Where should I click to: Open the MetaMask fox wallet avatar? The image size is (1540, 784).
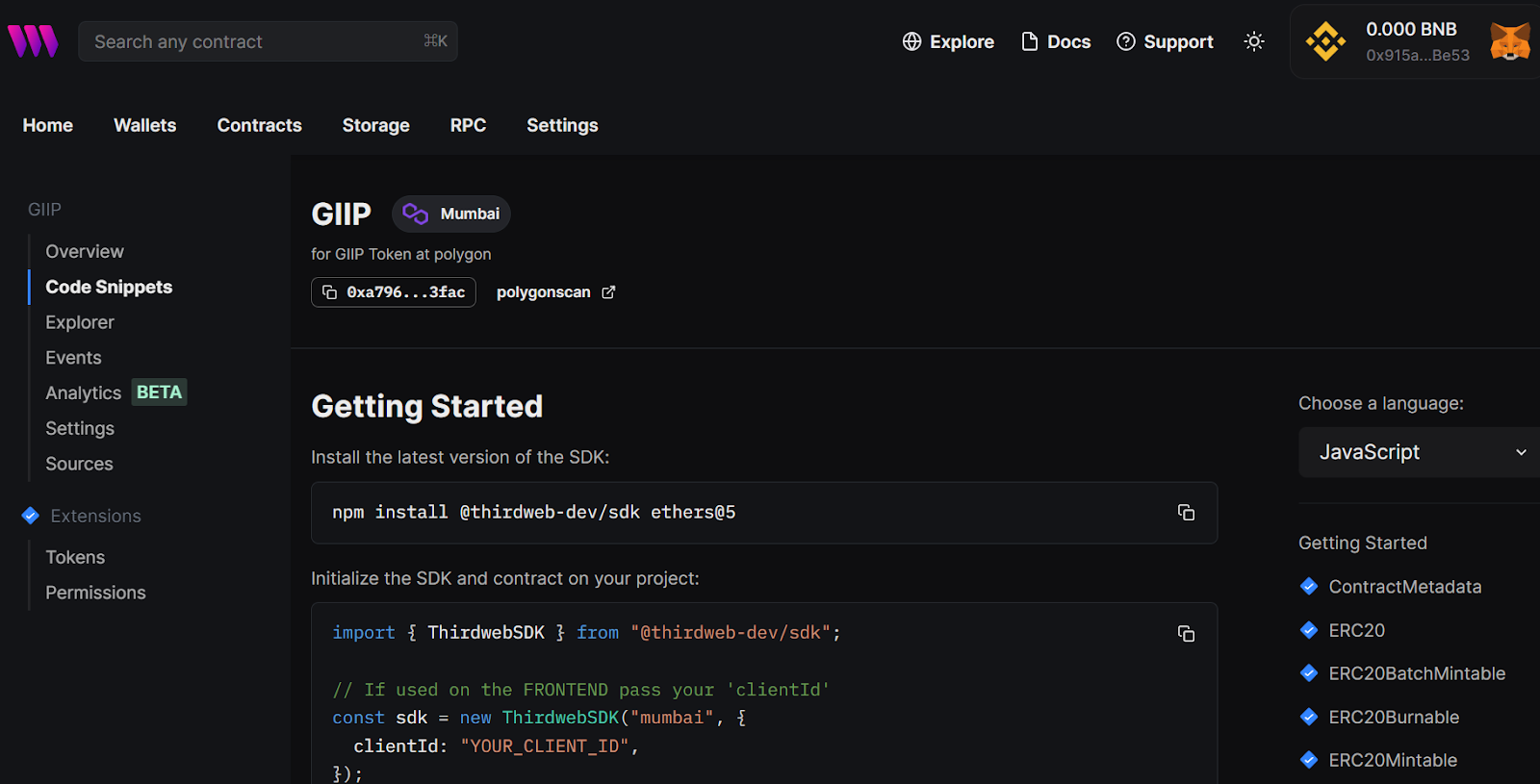point(1509,41)
